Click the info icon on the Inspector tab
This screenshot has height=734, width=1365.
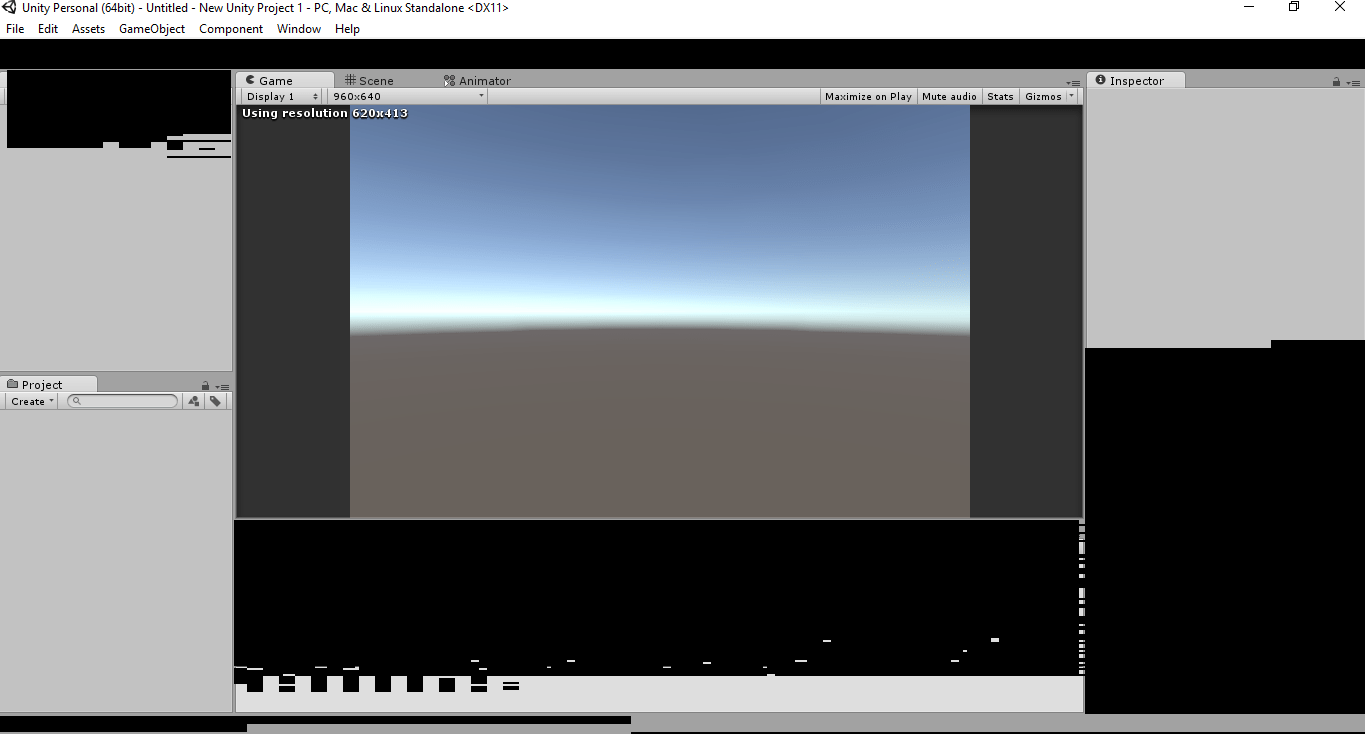tap(1099, 80)
